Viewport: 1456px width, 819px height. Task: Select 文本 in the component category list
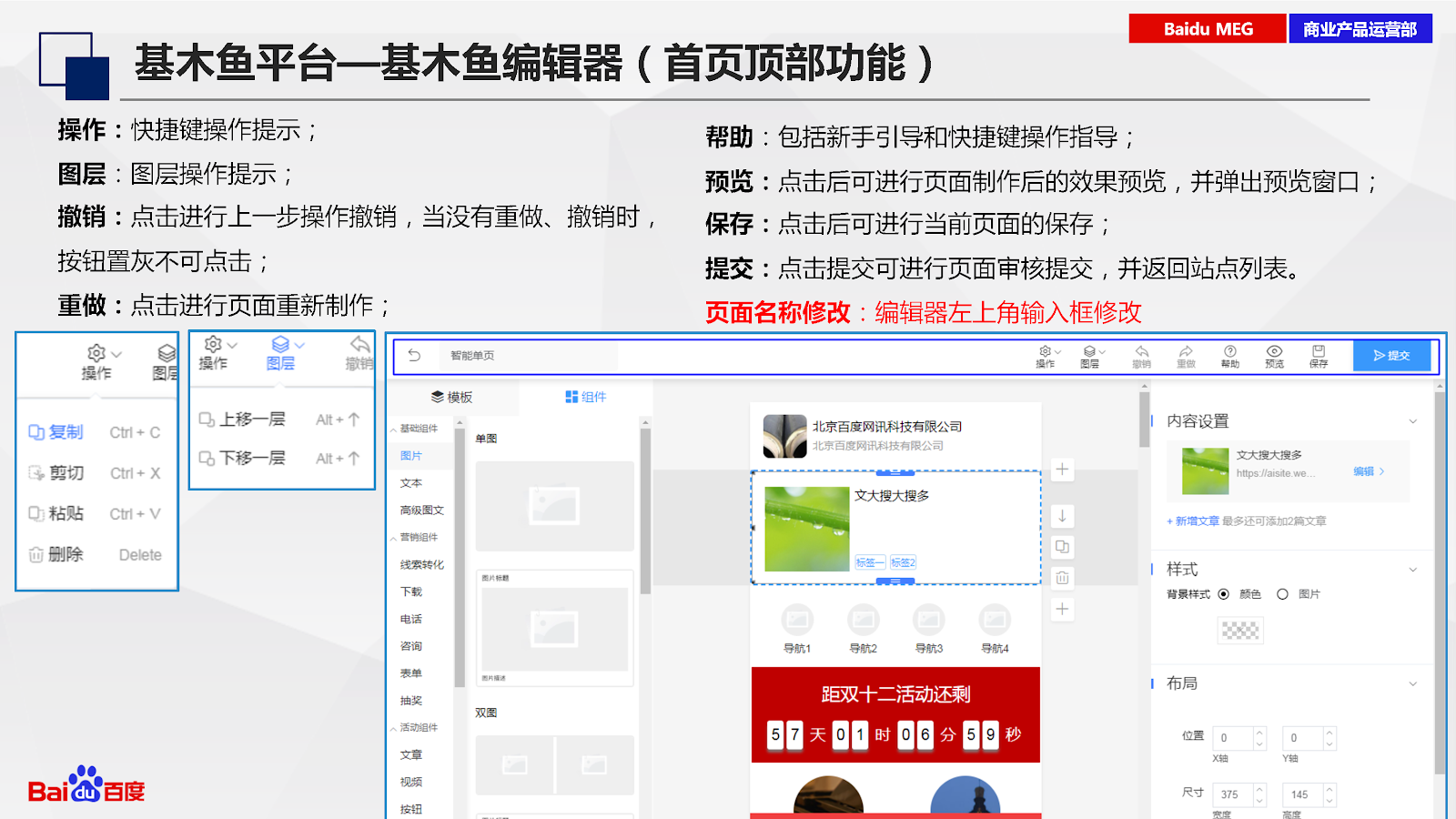point(411,483)
